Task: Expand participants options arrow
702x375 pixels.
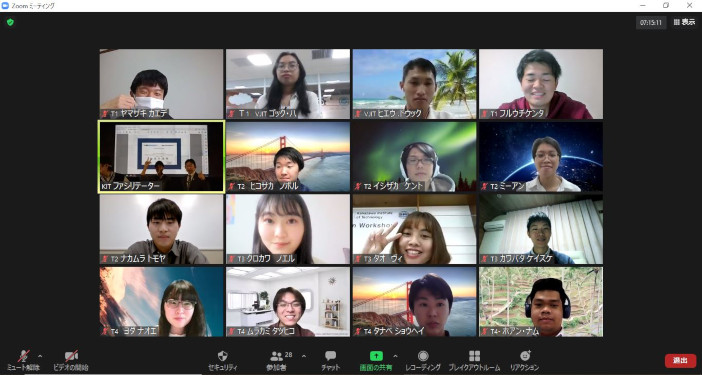Action: [x=304, y=356]
